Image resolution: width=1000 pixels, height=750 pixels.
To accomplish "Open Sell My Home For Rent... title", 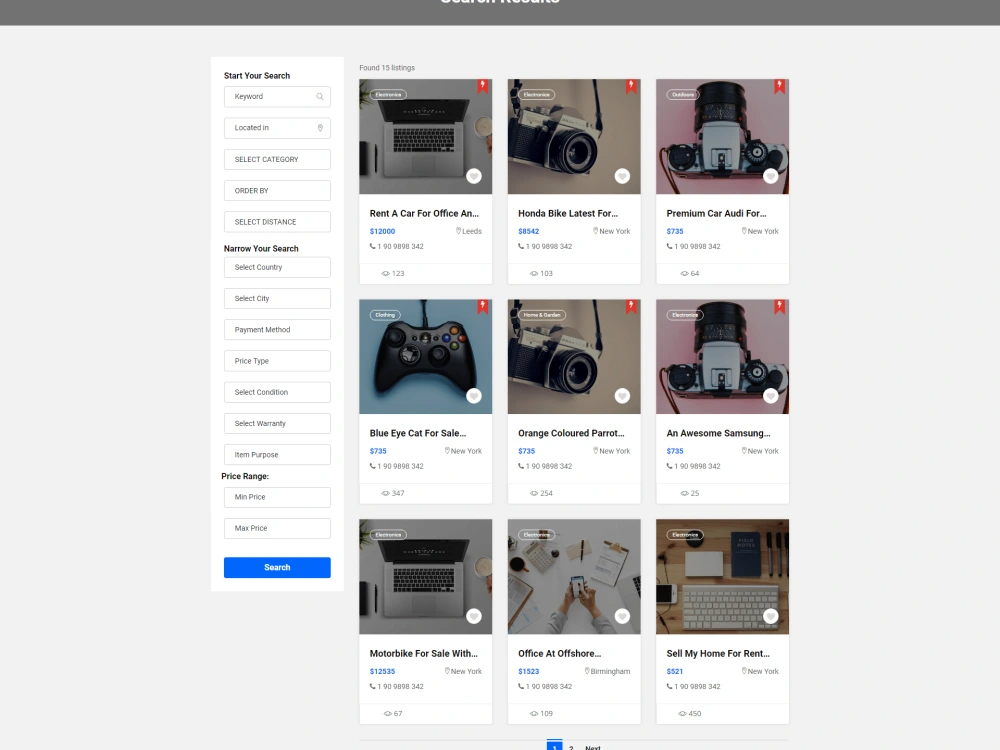I will (x=718, y=654).
